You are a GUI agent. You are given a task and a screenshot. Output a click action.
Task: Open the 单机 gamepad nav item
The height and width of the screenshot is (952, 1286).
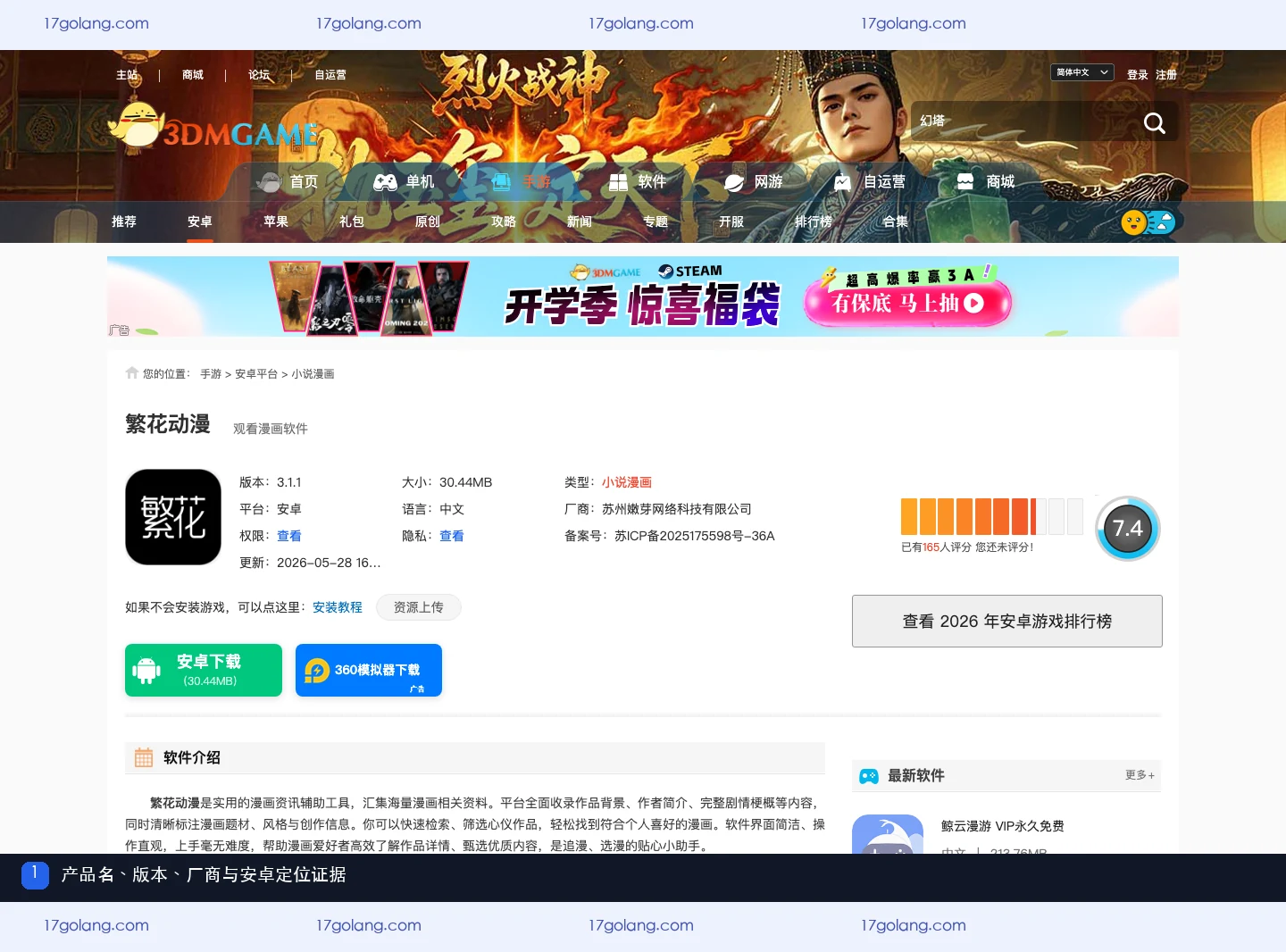point(404,181)
